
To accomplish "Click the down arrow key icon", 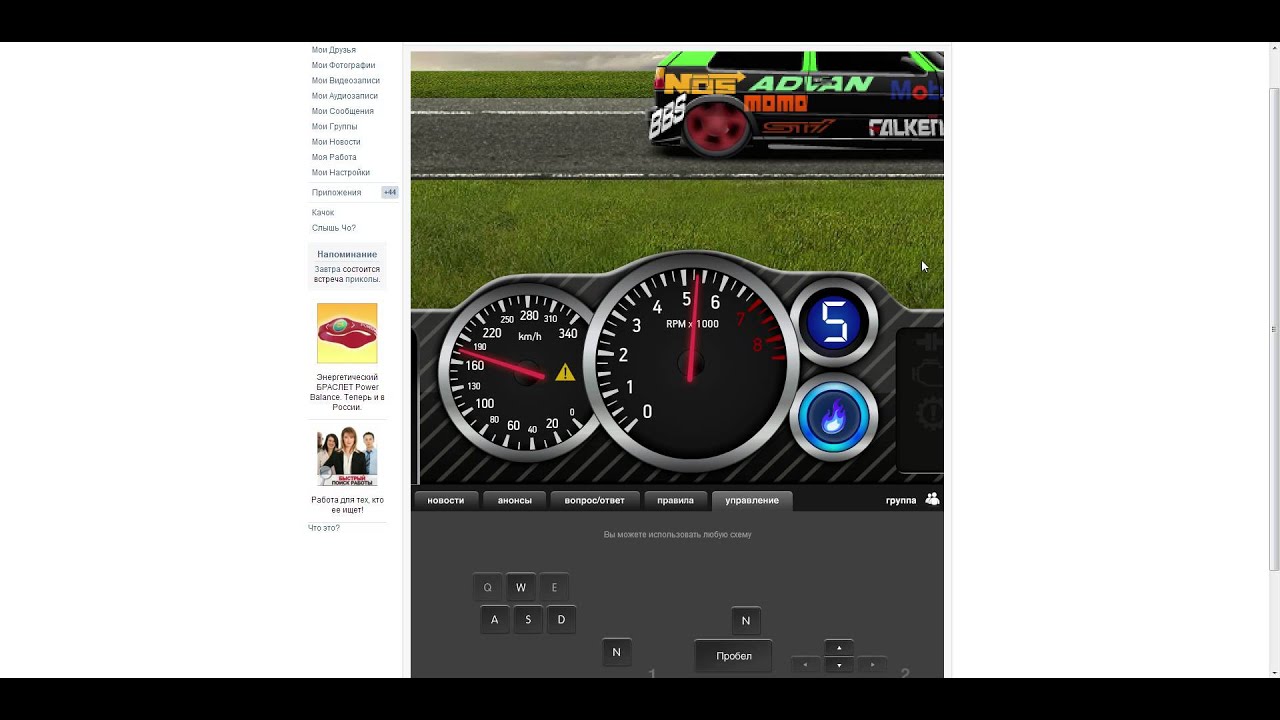I will tap(838, 665).
